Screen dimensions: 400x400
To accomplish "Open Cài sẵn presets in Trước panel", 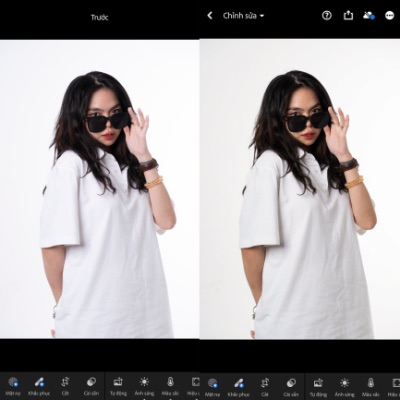I will (91, 386).
